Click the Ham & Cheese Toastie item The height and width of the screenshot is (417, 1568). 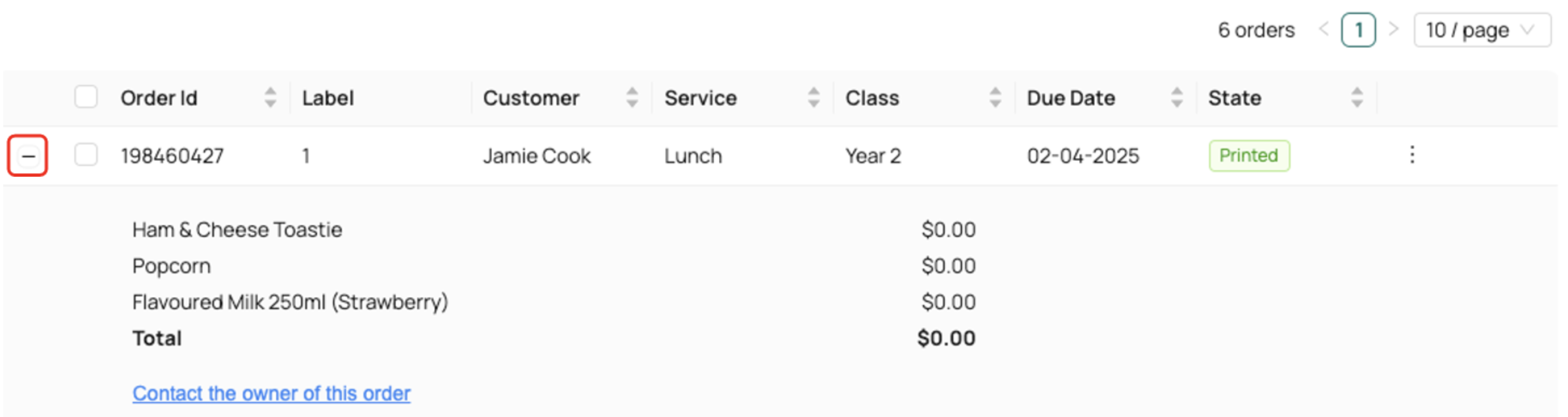(x=237, y=230)
